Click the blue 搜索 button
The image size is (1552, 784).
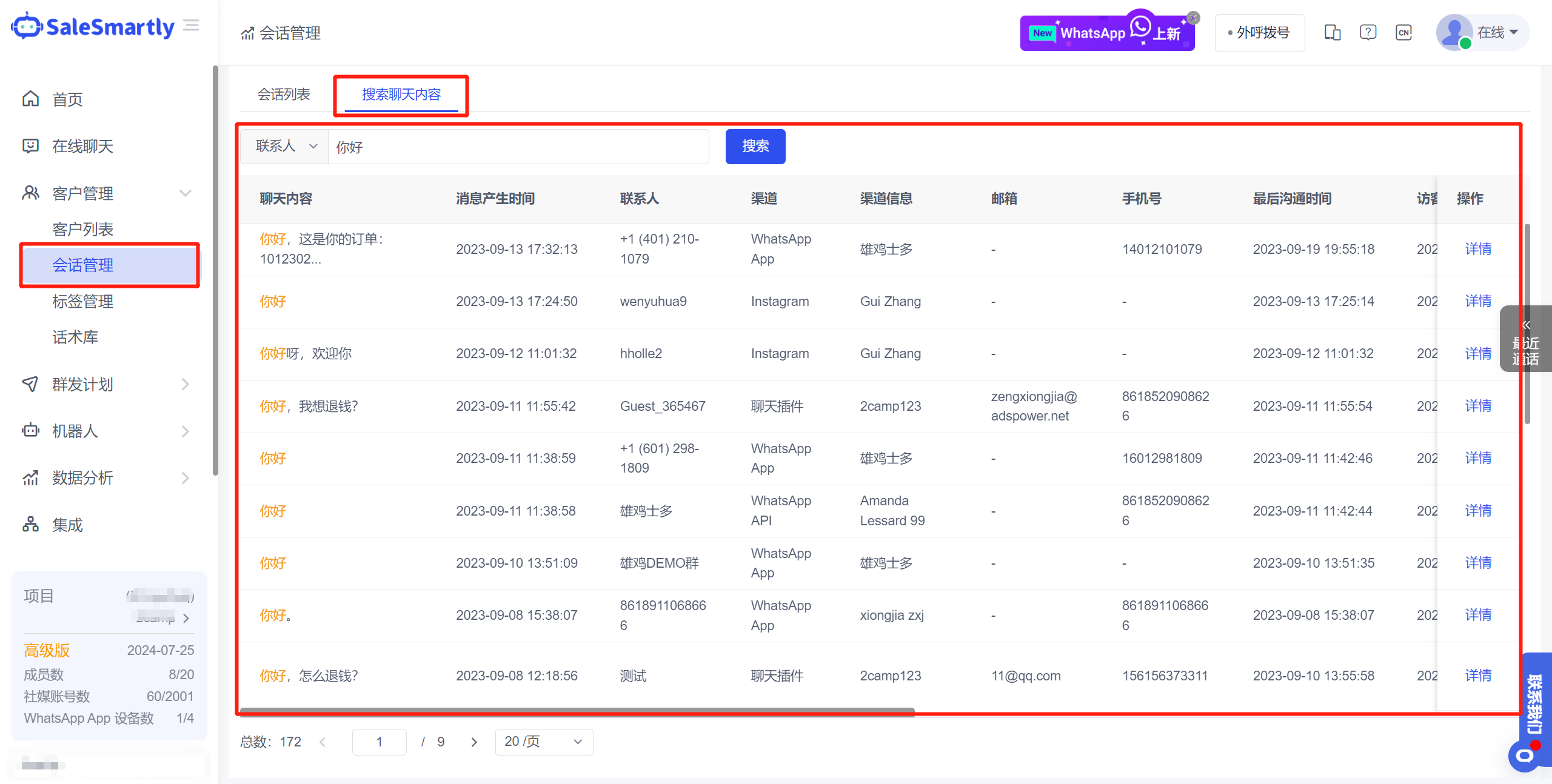755,147
